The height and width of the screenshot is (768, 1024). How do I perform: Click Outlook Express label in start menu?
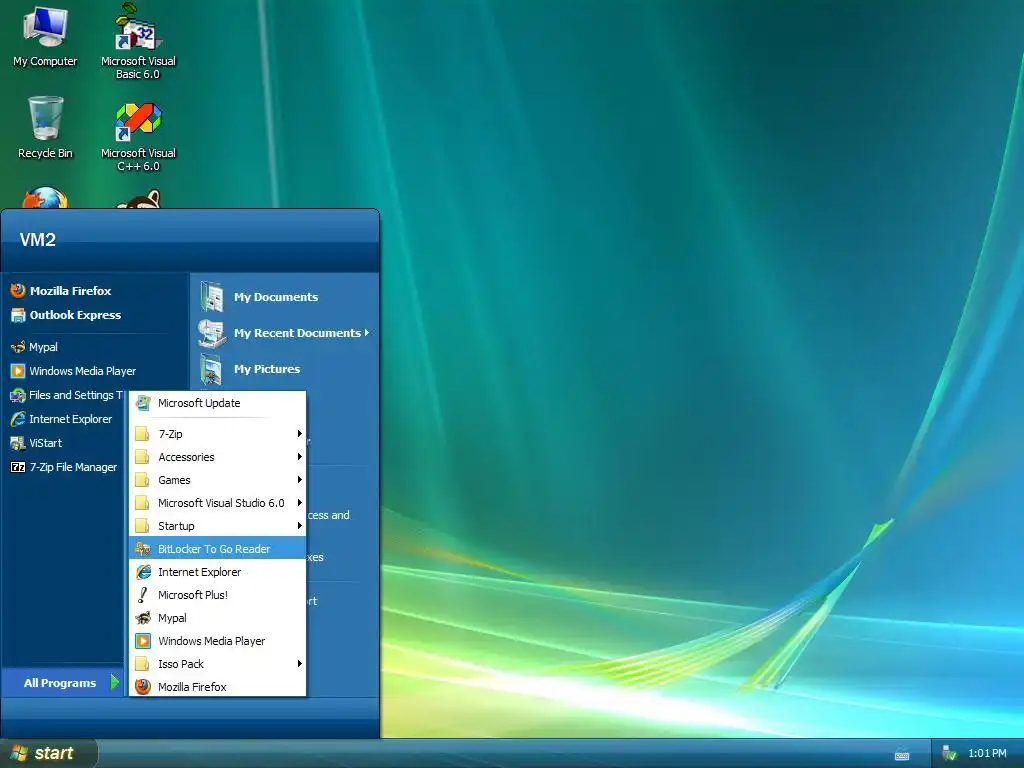[75, 315]
